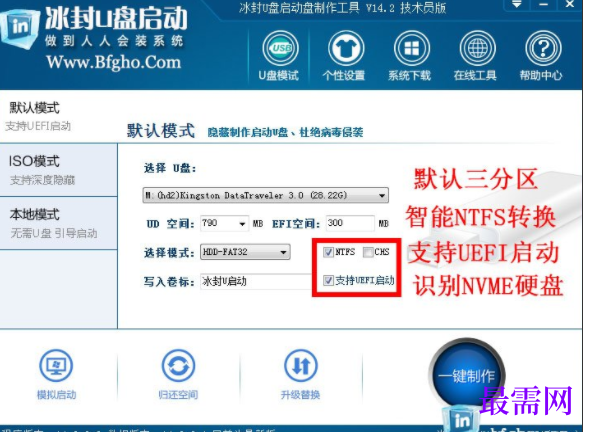Switch to ISO模式 tab

coord(58,170)
